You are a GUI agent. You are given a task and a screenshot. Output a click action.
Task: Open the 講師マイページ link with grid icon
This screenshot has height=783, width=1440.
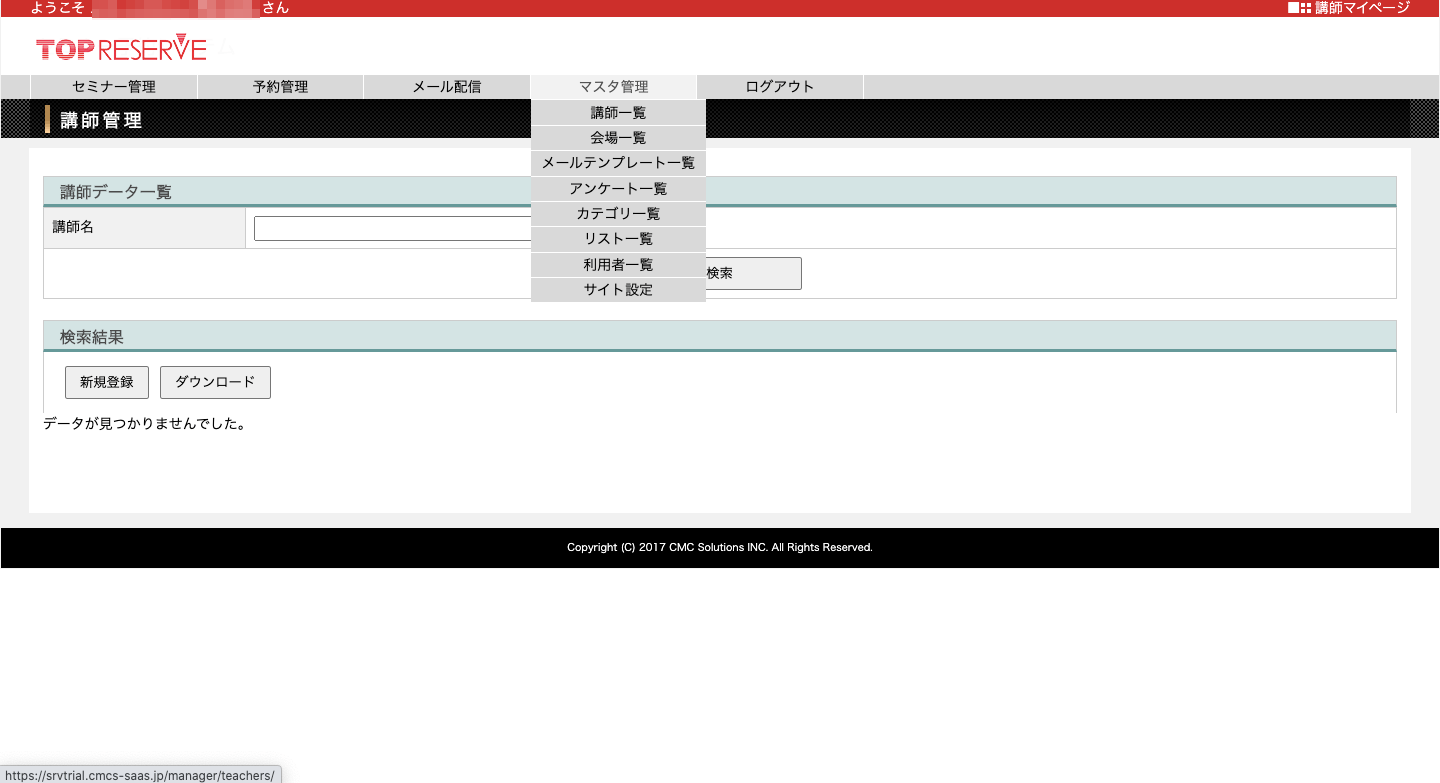coord(1349,8)
